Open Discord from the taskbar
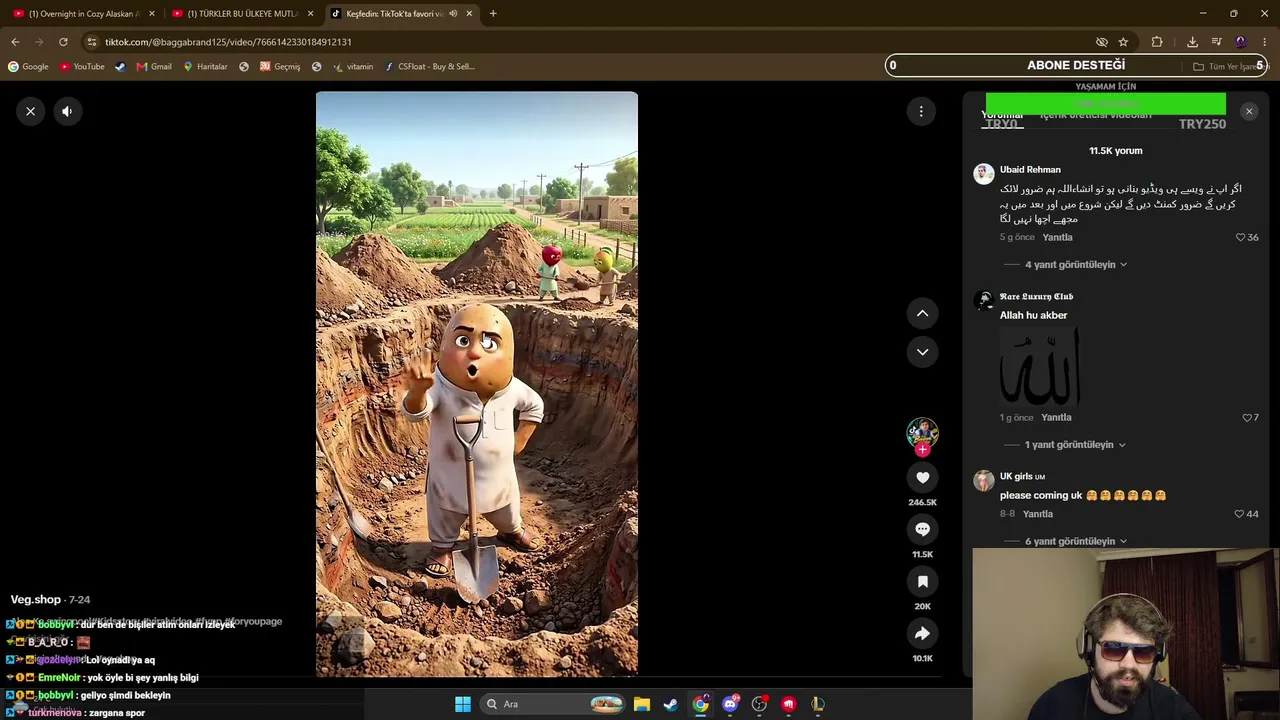 pyautogui.click(x=730, y=704)
